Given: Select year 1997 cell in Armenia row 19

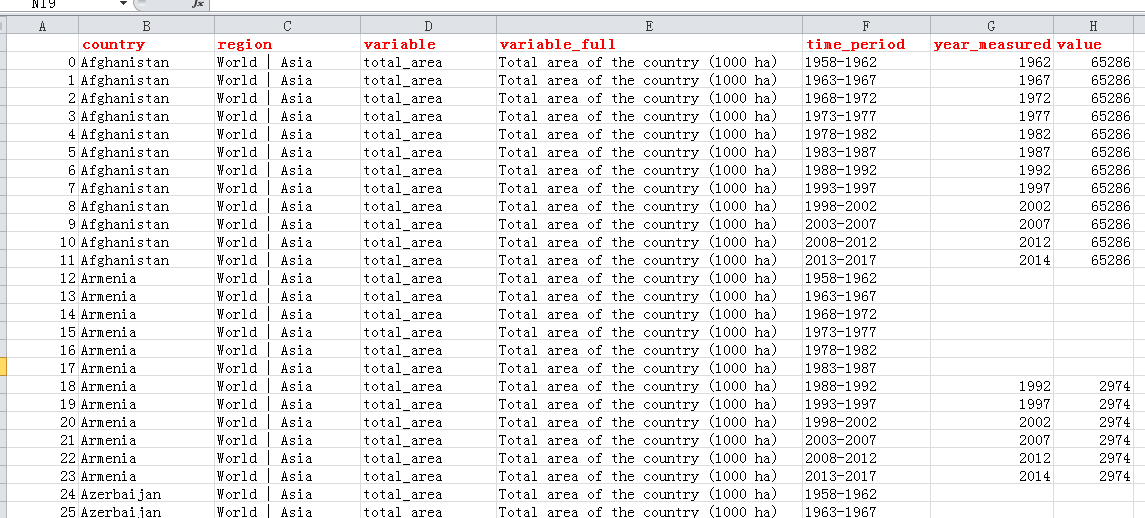Looking at the screenshot, I should [x=992, y=404].
